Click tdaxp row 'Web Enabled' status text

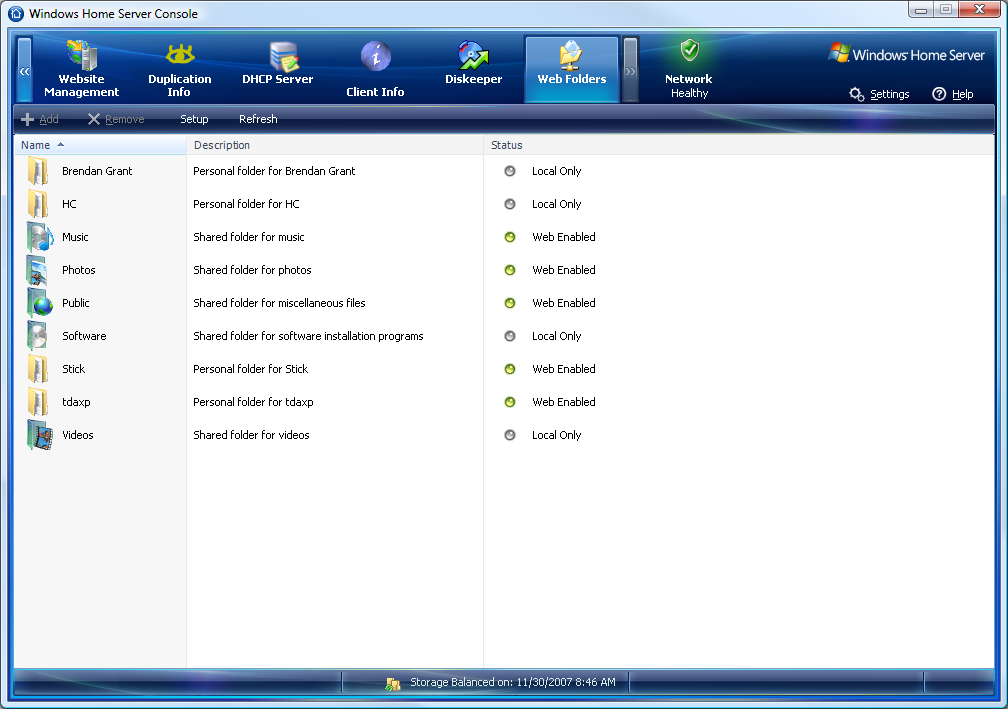[564, 402]
